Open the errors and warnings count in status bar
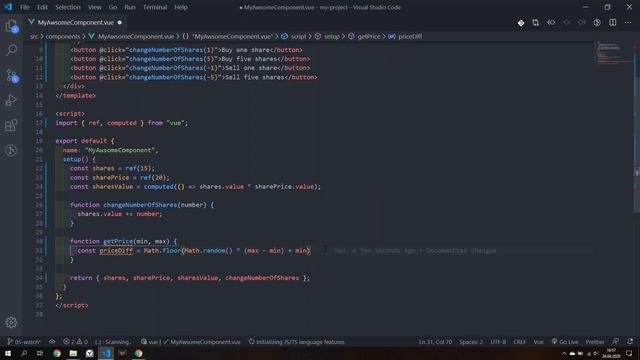This screenshot has height=360, width=640. [75, 342]
